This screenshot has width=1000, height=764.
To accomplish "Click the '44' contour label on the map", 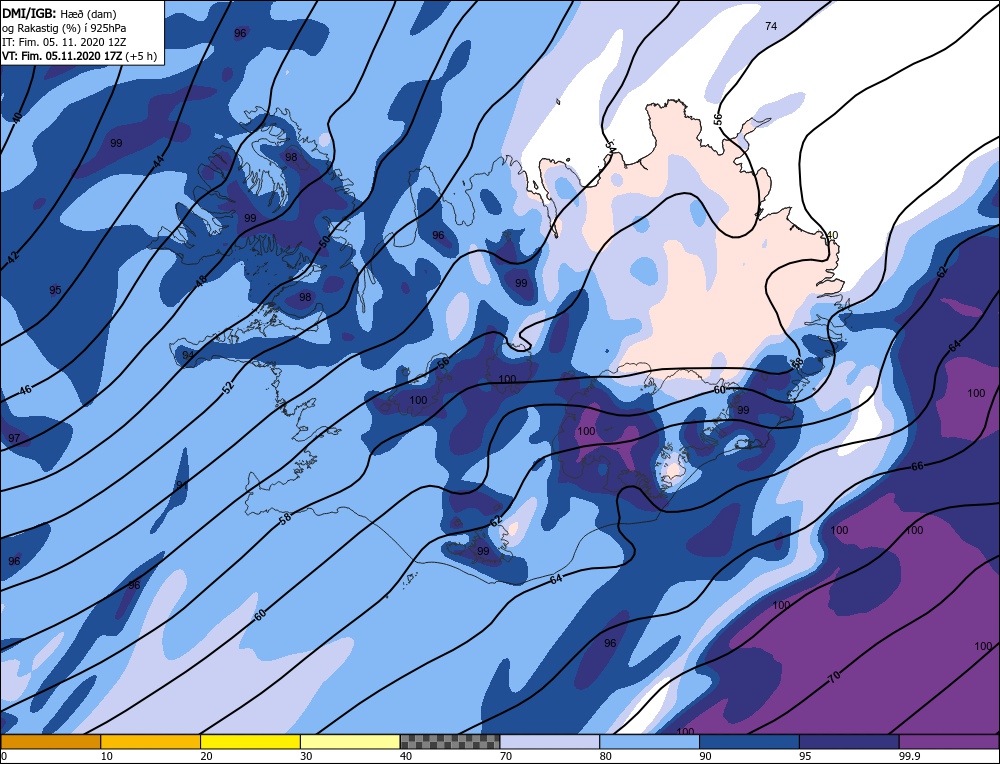I will pyautogui.click(x=158, y=161).
